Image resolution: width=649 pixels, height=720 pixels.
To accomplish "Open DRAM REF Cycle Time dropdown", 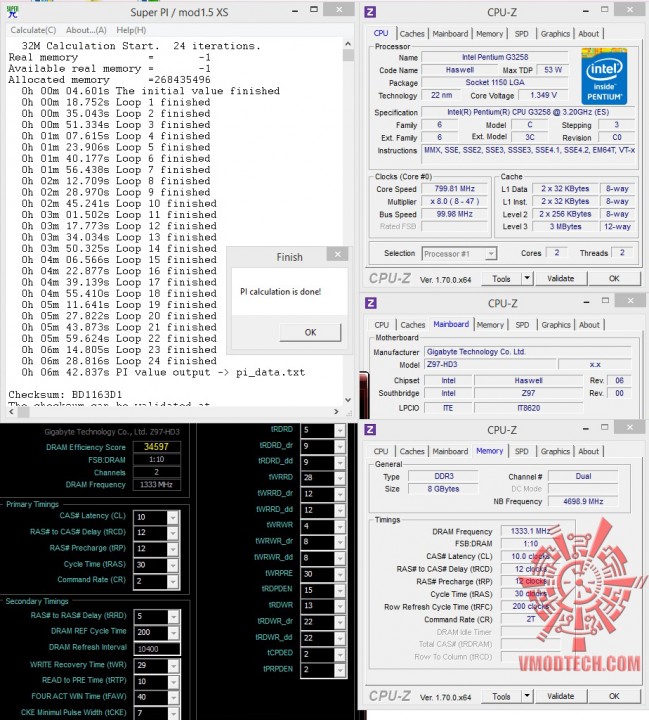I will (x=173, y=633).
